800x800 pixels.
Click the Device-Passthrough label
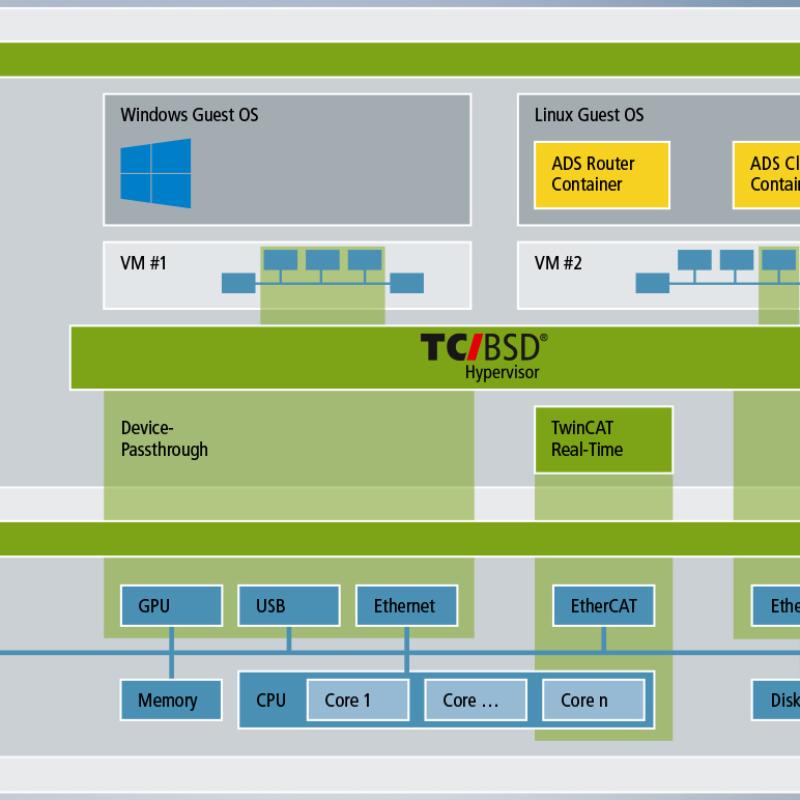click(x=164, y=439)
